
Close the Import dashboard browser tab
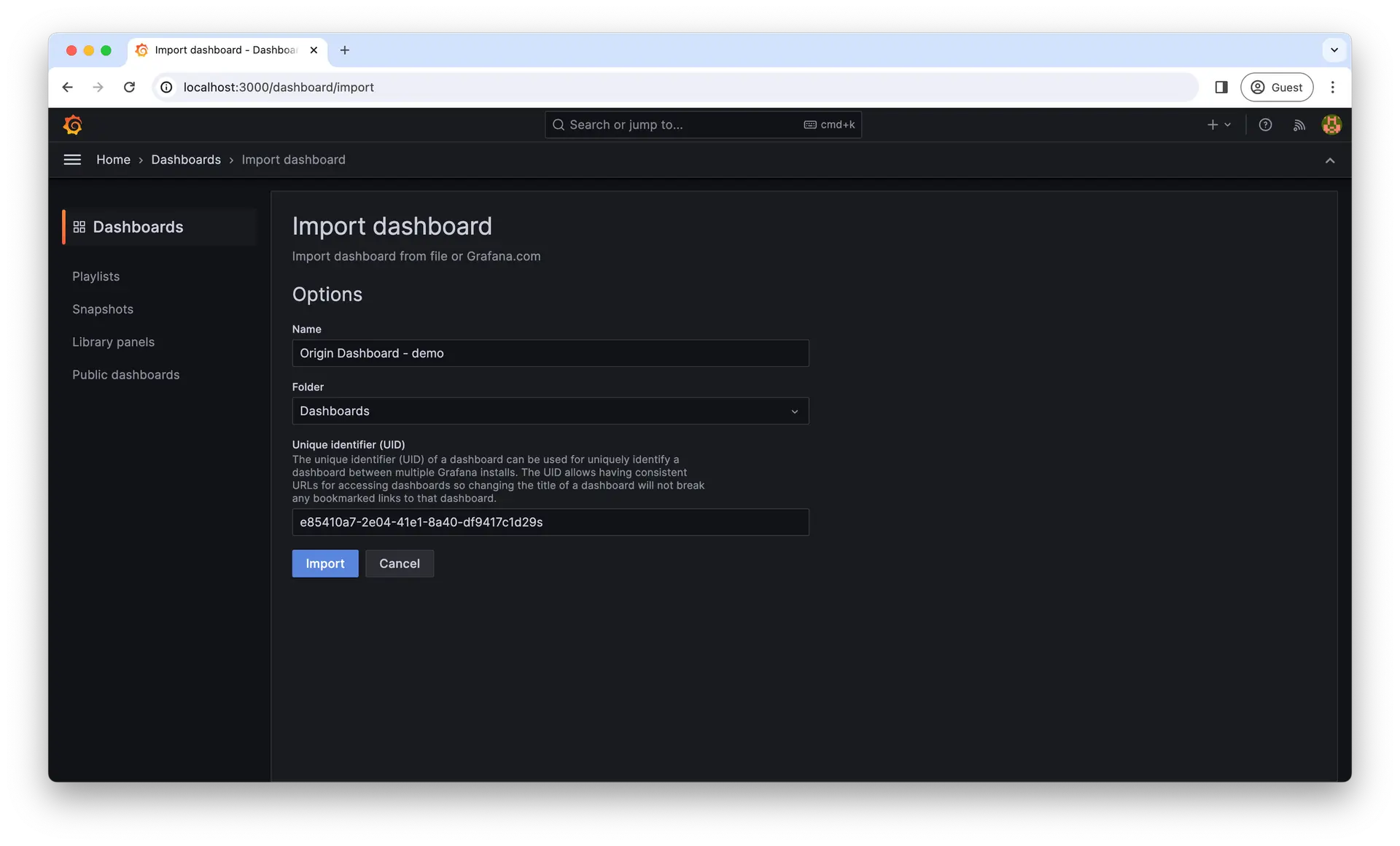pyautogui.click(x=314, y=50)
